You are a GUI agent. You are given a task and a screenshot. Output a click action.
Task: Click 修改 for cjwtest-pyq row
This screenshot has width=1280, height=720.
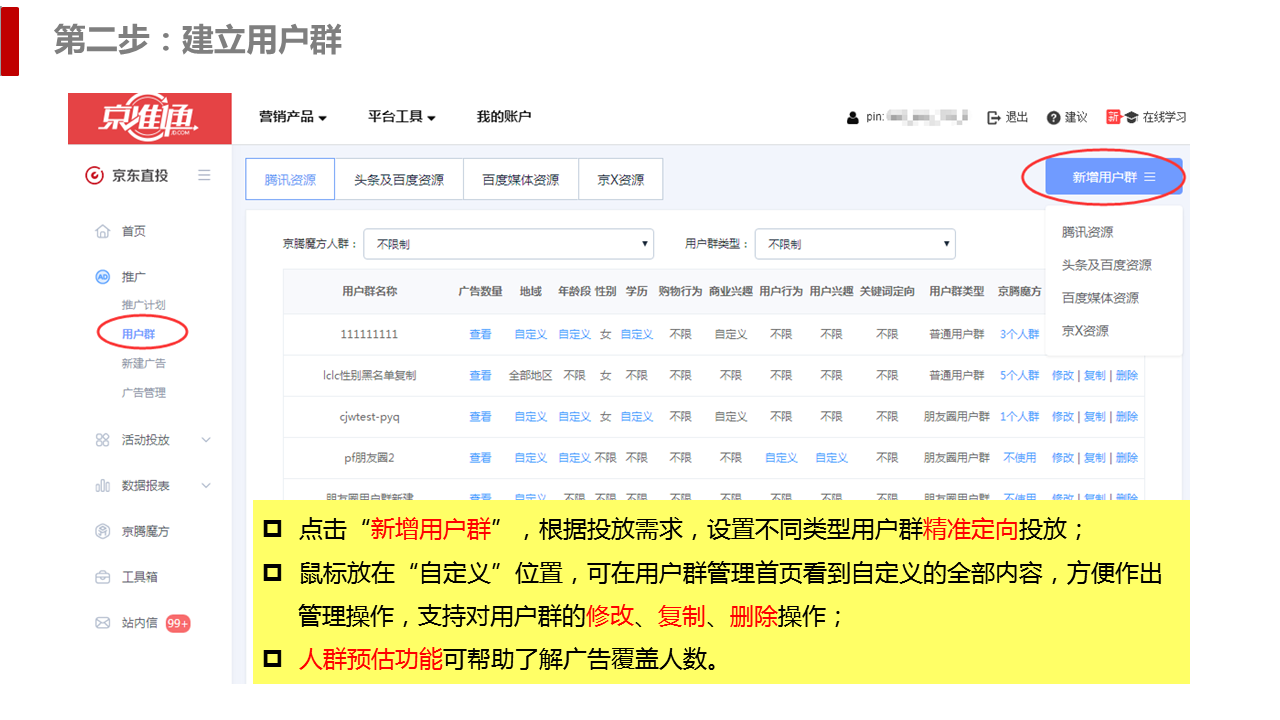[x=1063, y=417]
